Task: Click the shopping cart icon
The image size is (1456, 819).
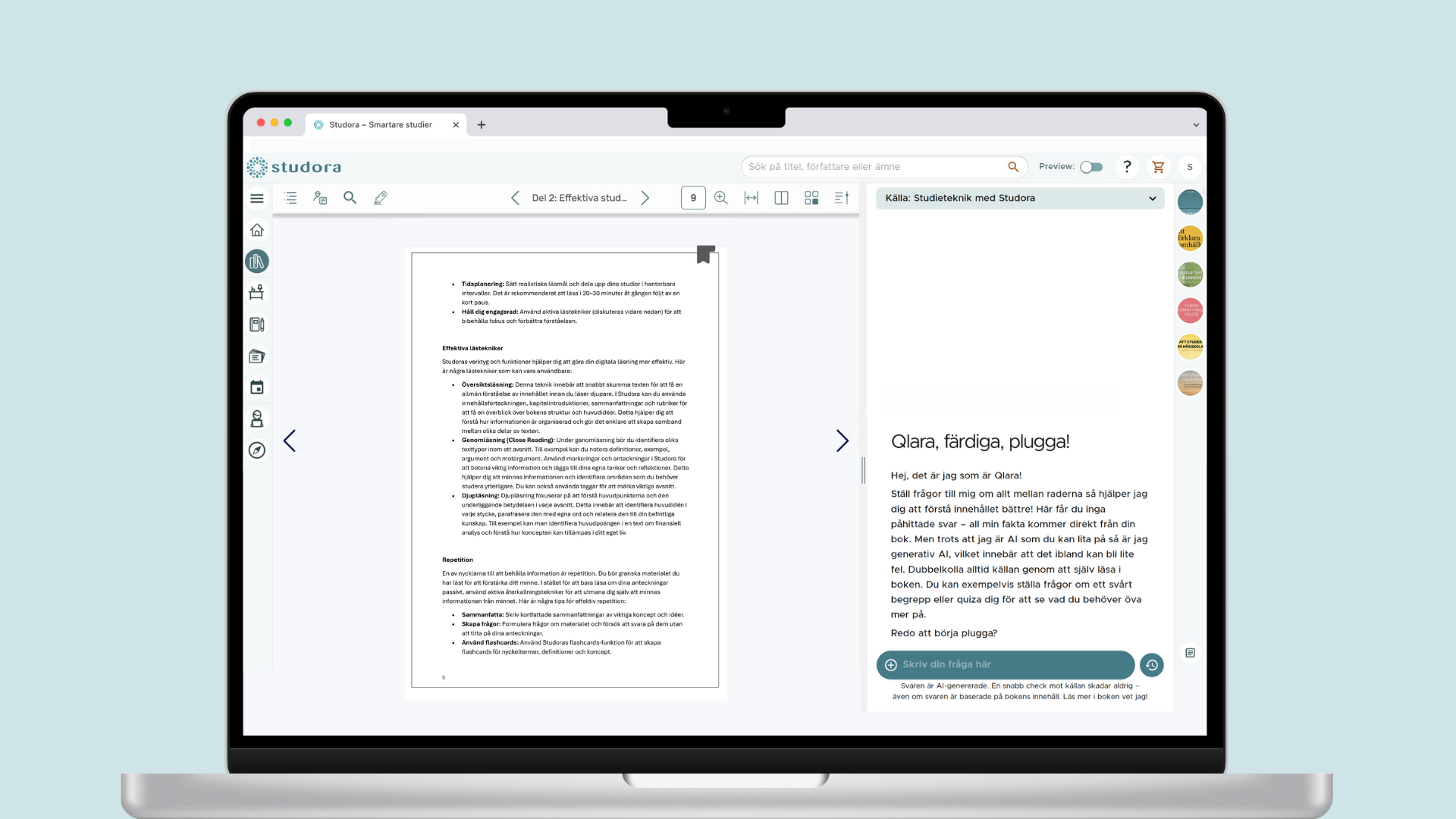Action: [x=1158, y=167]
